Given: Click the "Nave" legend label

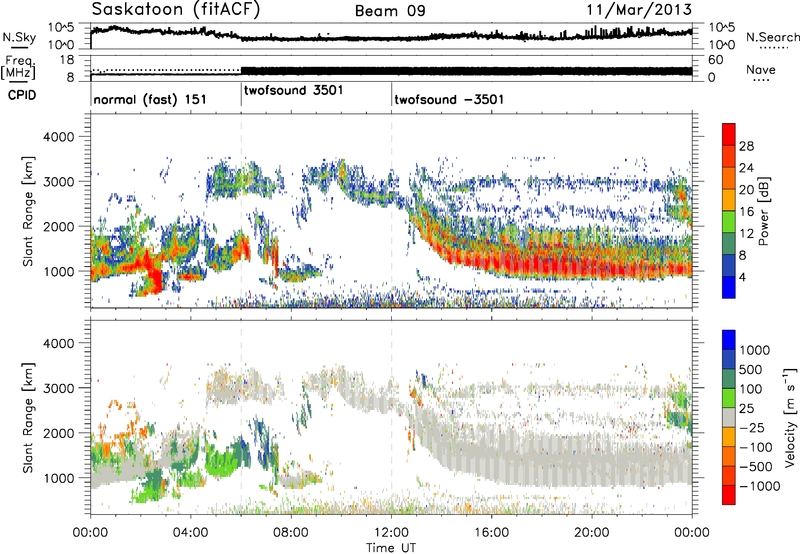Looking at the screenshot, I should [761, 70].
